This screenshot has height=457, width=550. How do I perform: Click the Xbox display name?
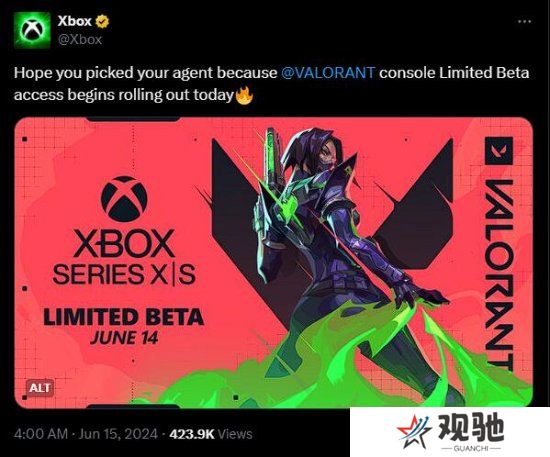(75, 21)
